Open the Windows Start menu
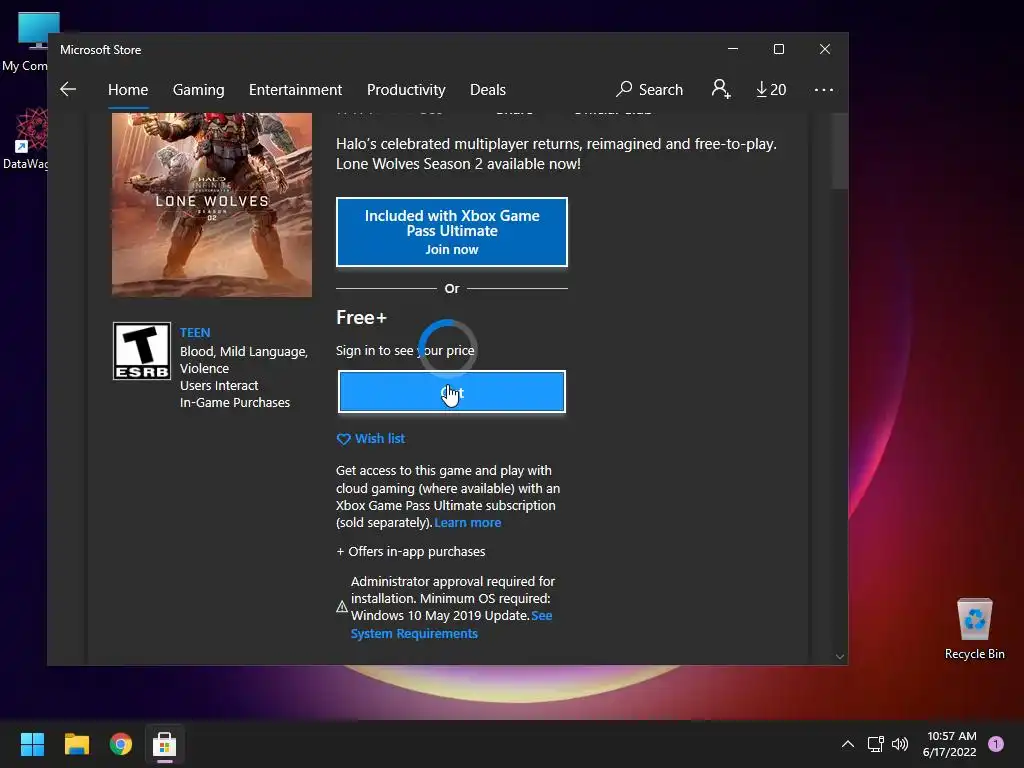The width and height of the screenshot is (1024, 768). pos(32,744)
